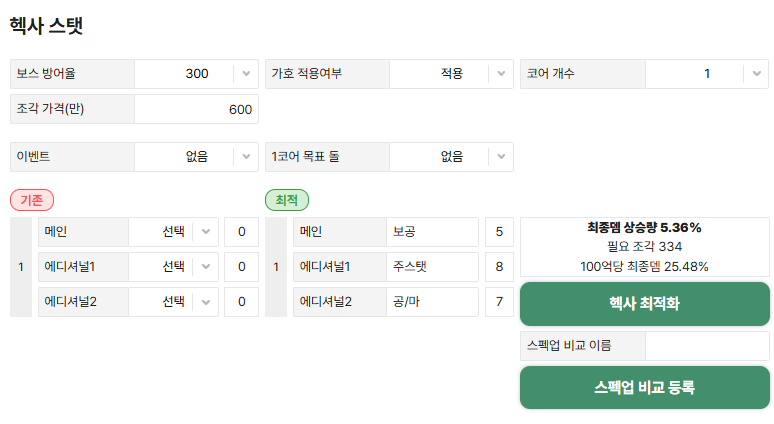The width and height of the screenshot is (774, 424).
Task: Focus the 스펙업 비교 이름 text field
Action: tap(707, 346)
